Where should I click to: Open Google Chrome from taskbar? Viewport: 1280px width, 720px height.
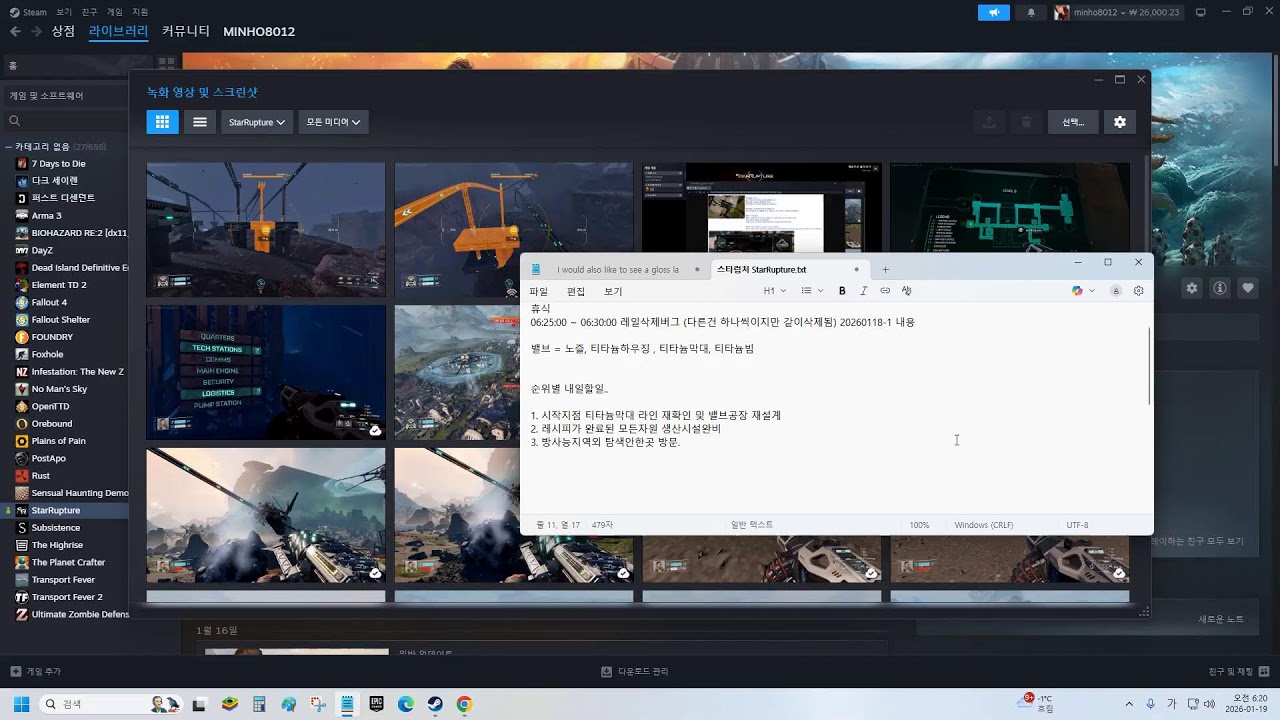tap(464, 704)
